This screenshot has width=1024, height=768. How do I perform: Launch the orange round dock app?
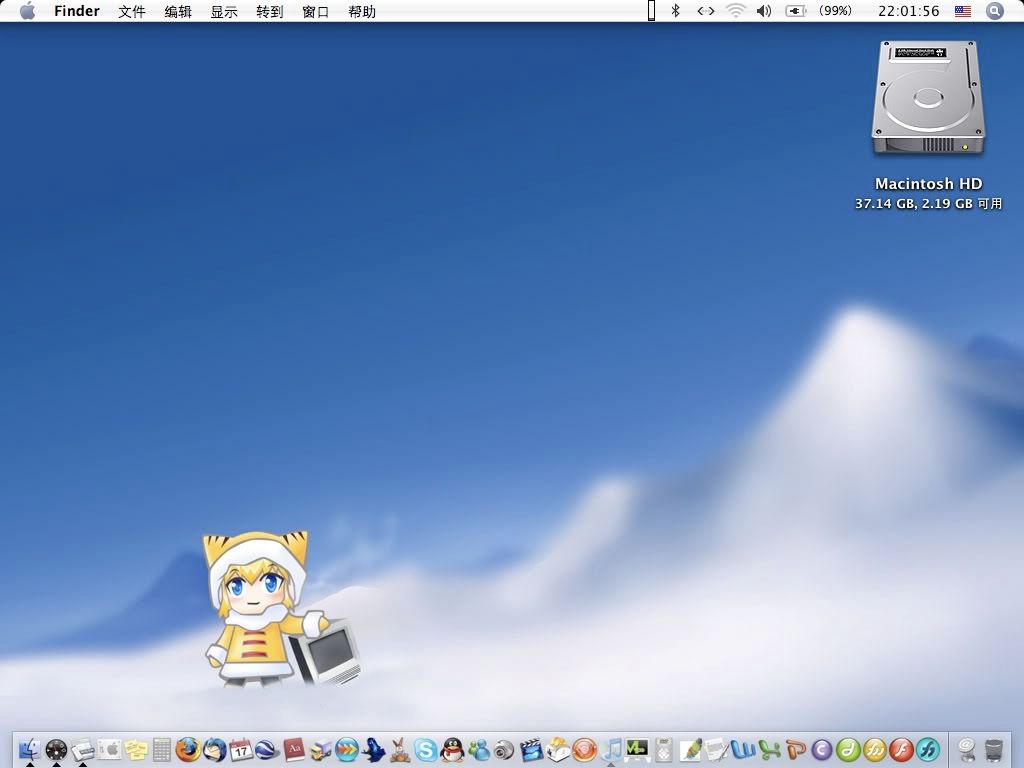click(x=584, y=750)
